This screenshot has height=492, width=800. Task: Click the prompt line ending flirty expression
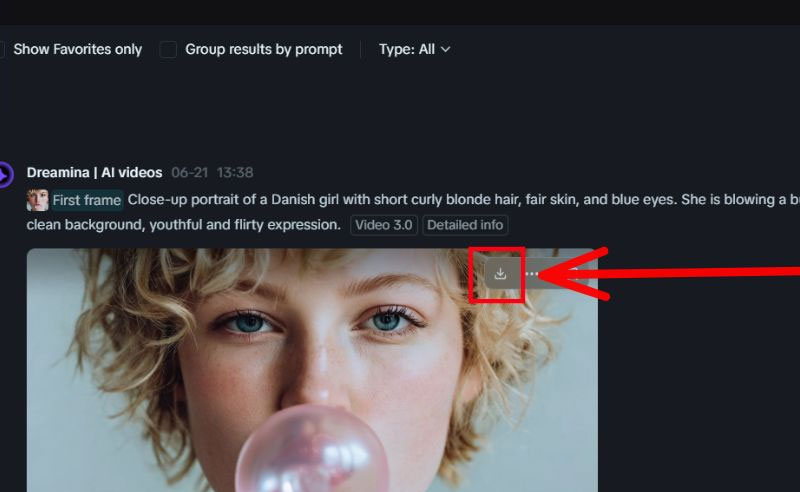pyautogui.click(x=184, y=225)
